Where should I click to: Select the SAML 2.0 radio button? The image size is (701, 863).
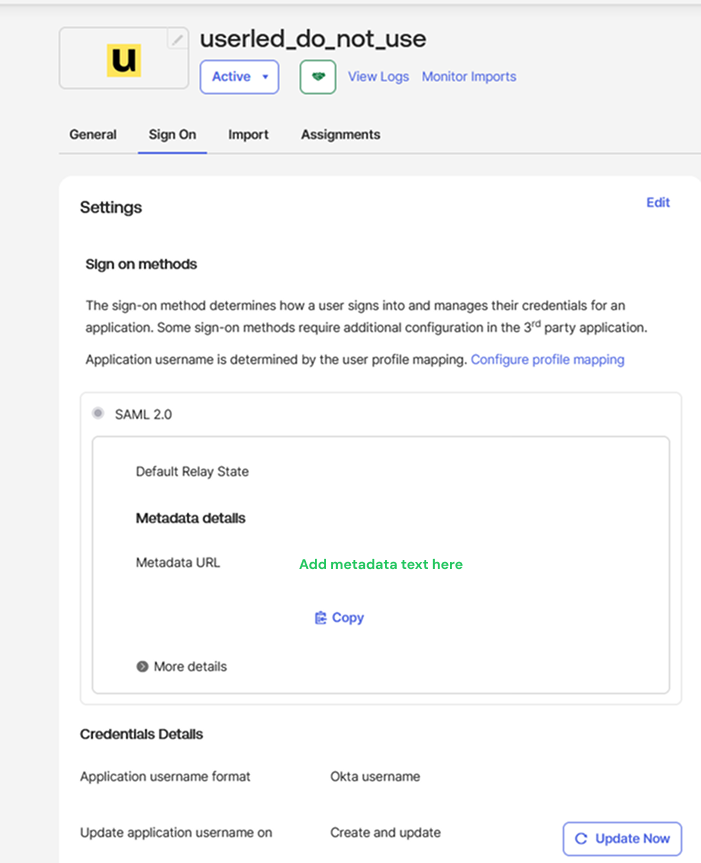[98, 413]
